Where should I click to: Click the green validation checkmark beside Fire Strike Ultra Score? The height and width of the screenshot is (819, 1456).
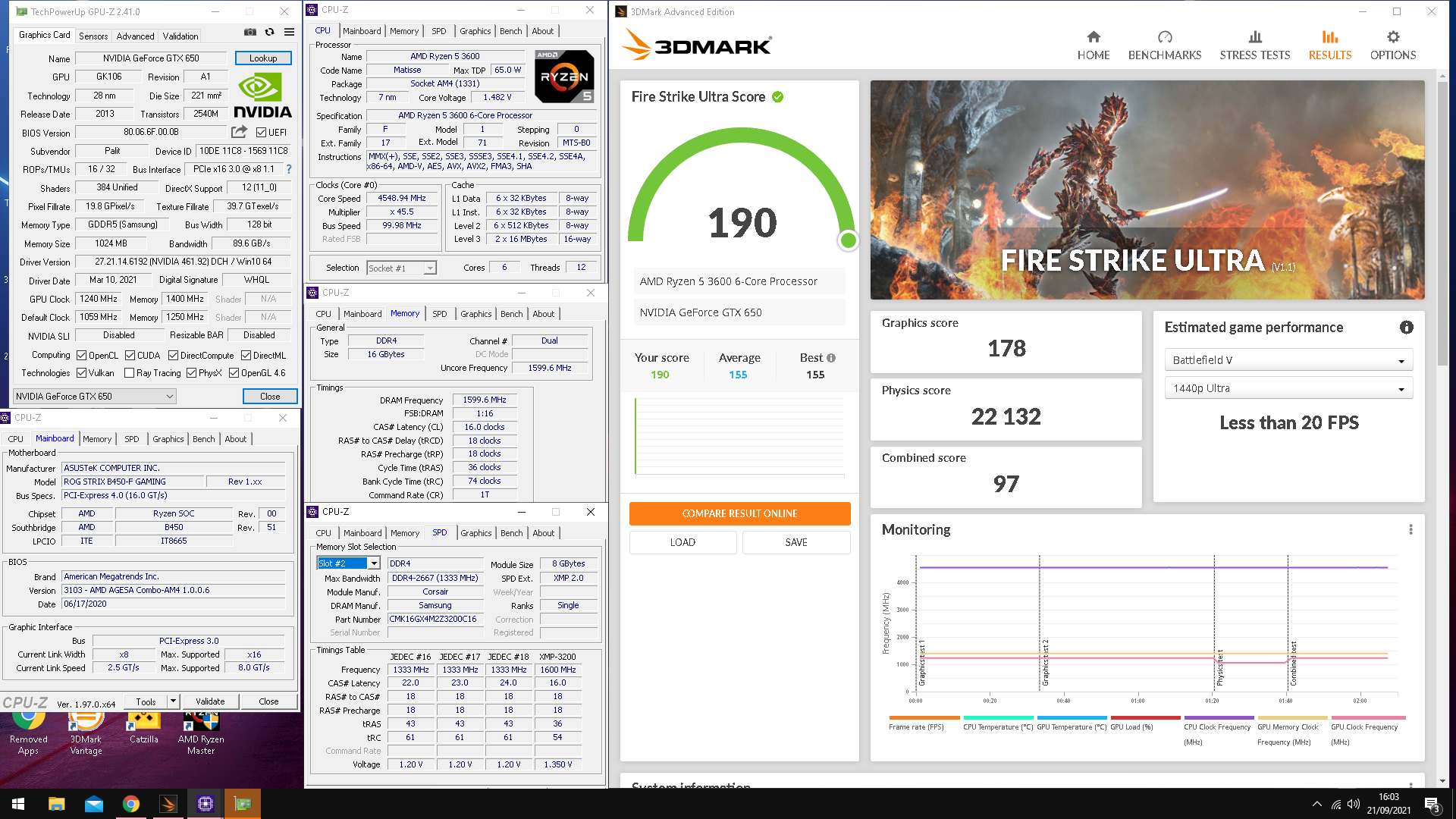click(777, 97)
